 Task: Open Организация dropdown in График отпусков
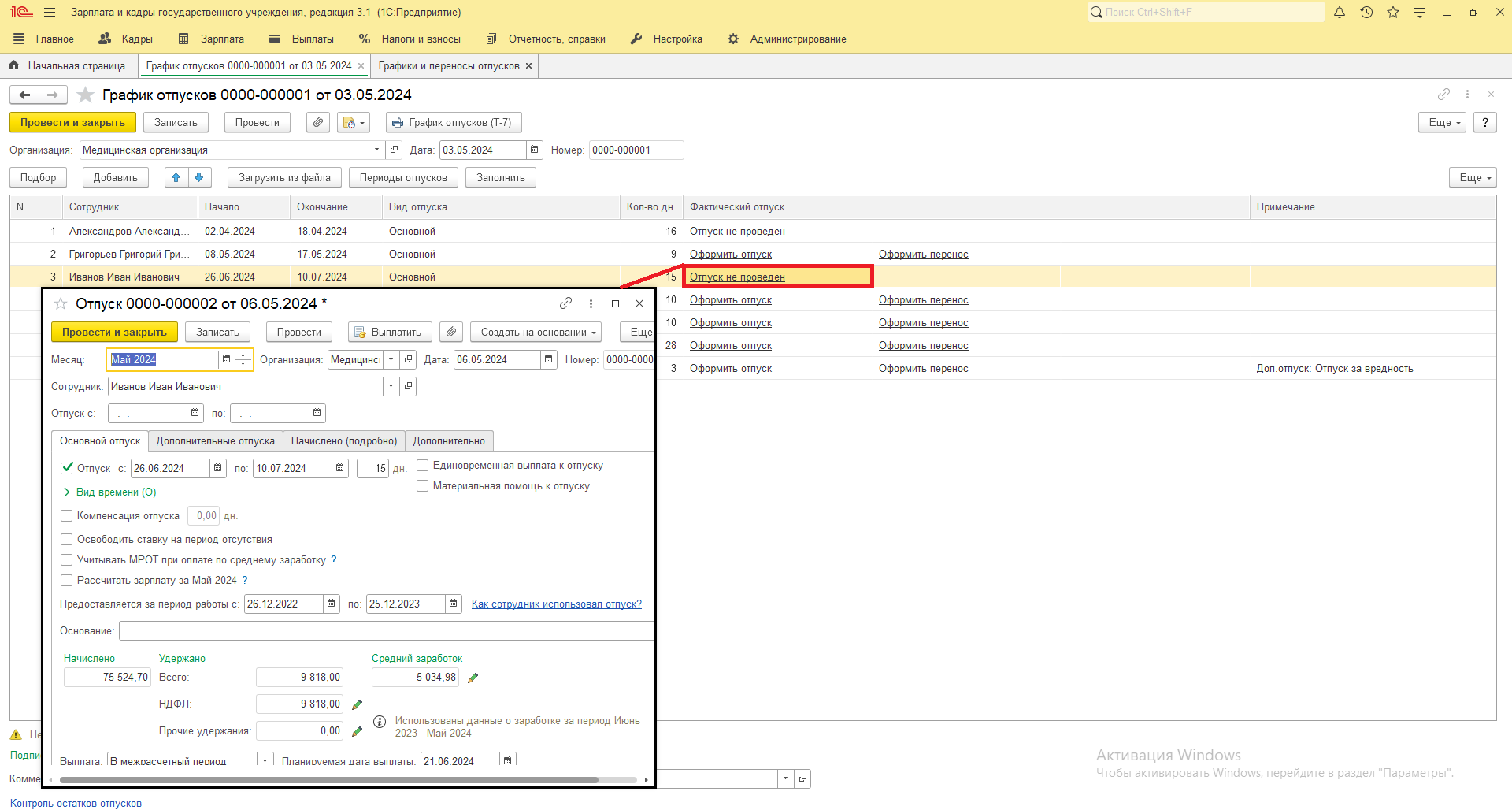coord(377,150)
